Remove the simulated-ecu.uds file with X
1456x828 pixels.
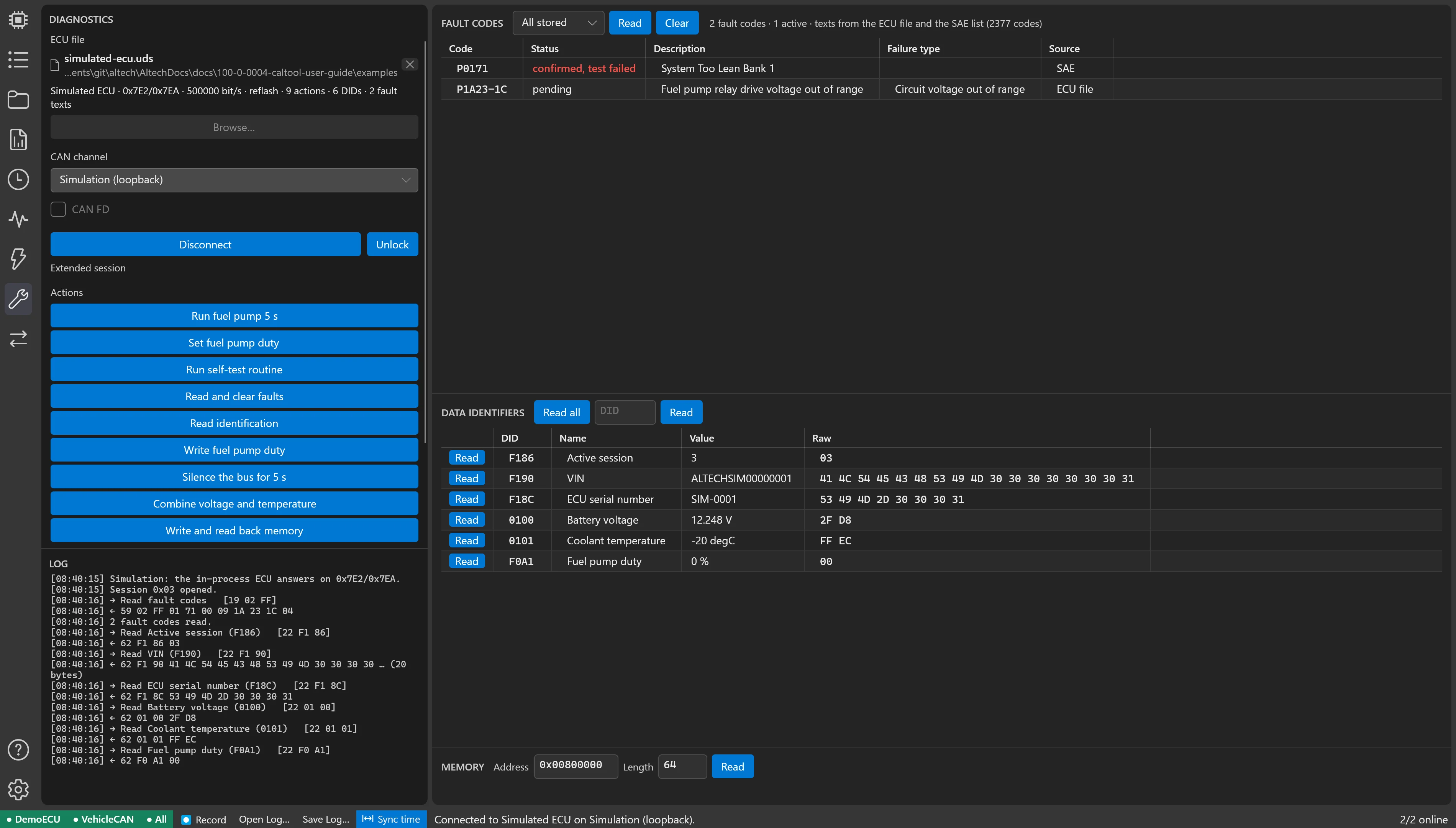(x=410, y=64)
